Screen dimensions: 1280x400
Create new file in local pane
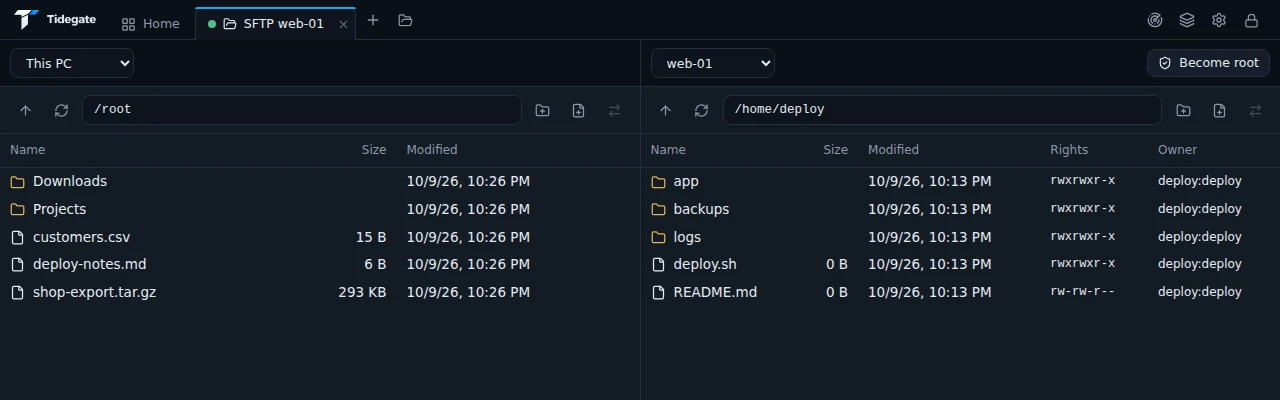[578, 110]
